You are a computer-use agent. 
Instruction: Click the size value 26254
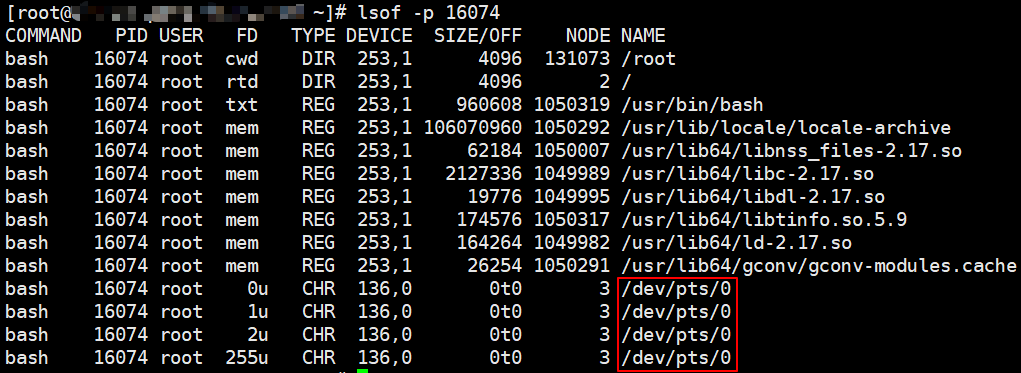click(495, 266)
